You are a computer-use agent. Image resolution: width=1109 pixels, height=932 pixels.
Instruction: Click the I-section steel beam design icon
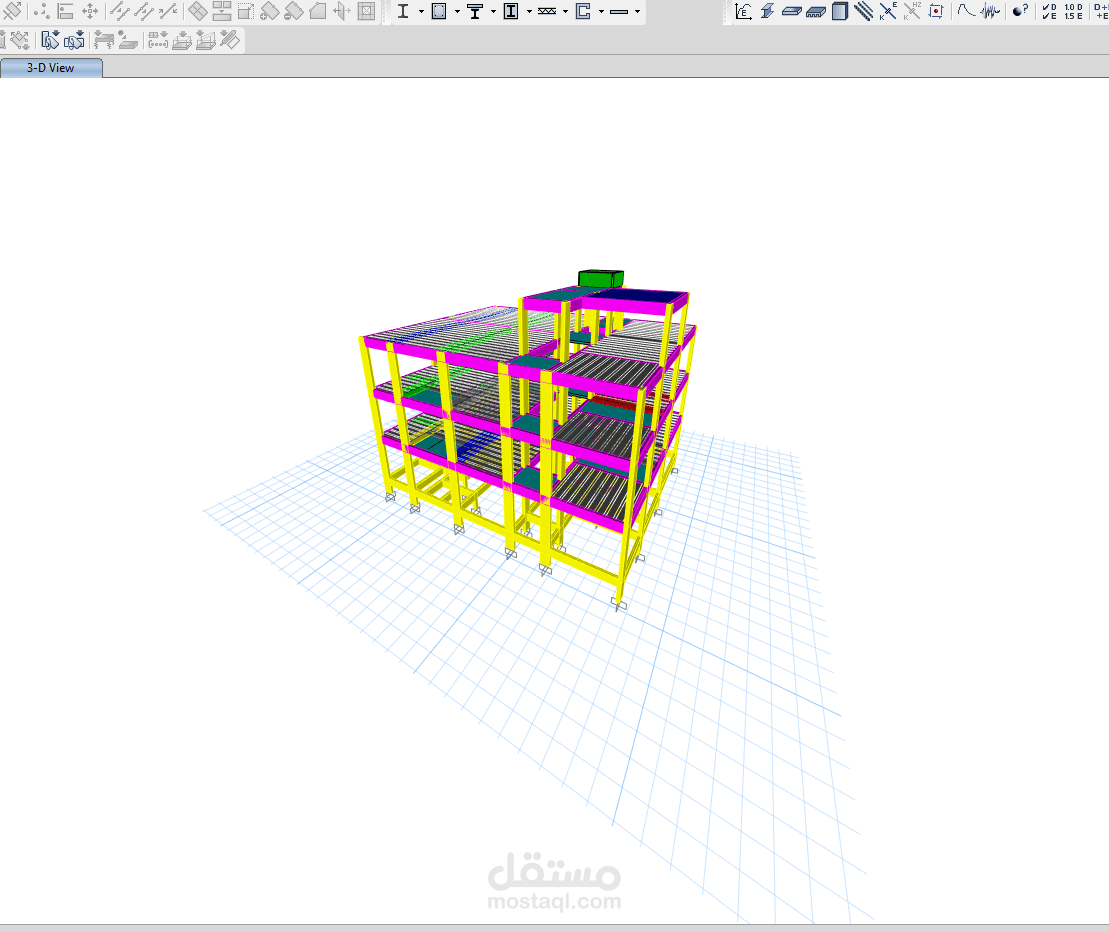[x=403, y=11]
